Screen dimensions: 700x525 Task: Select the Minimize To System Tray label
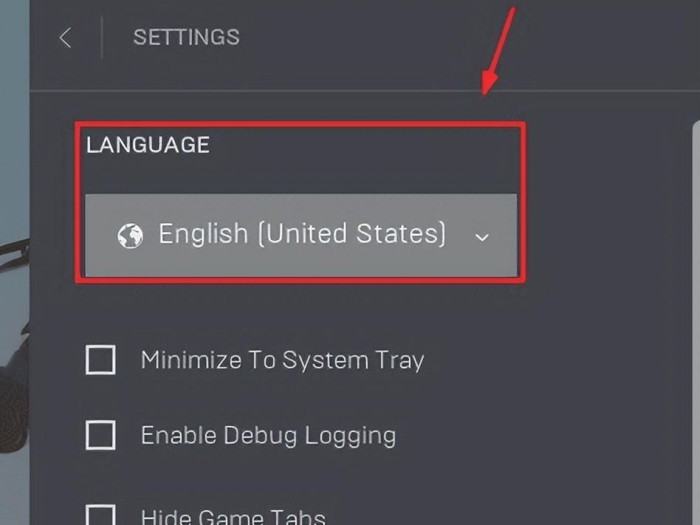tap(282, 360)
